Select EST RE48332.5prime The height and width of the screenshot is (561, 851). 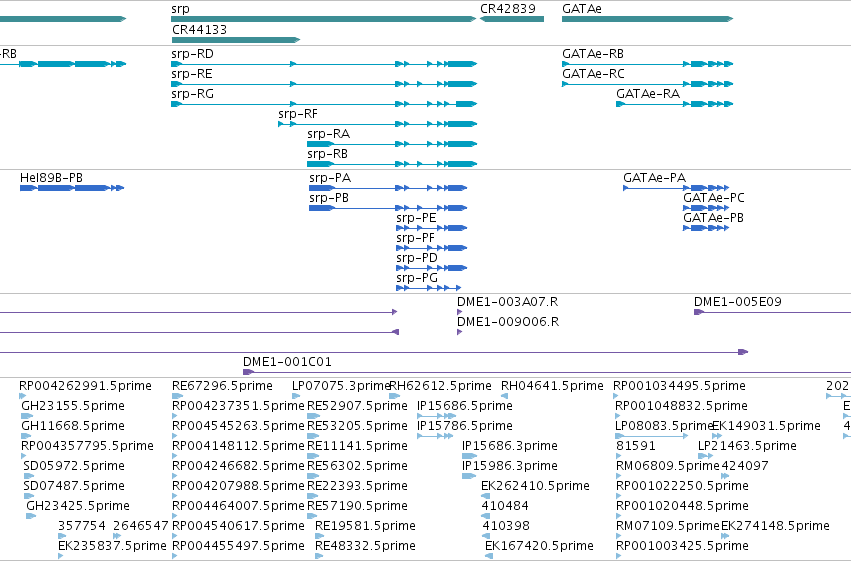tap(319, 556)
